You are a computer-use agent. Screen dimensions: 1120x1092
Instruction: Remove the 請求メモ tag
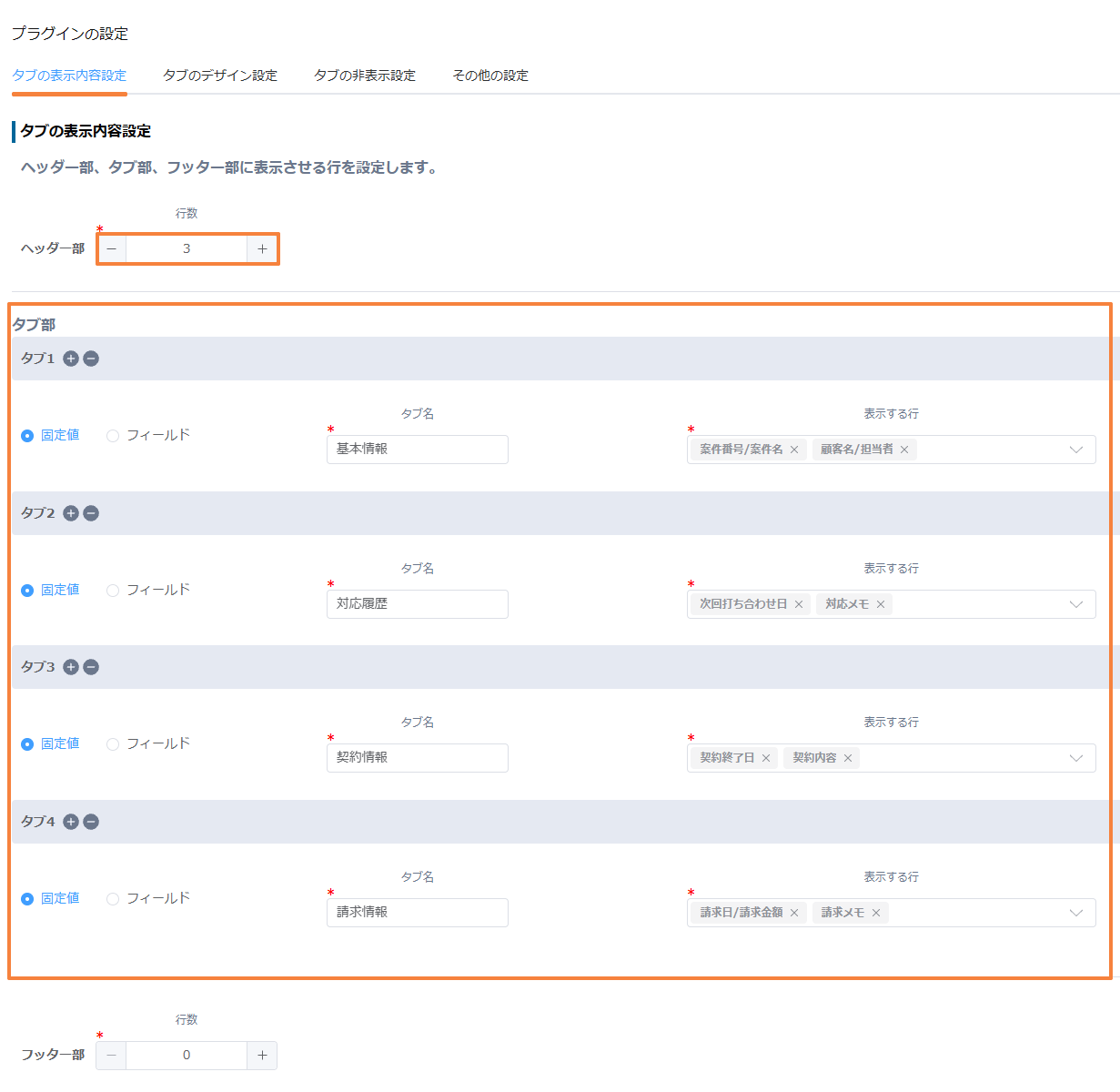pyautogui.click(x=876, y=913)
